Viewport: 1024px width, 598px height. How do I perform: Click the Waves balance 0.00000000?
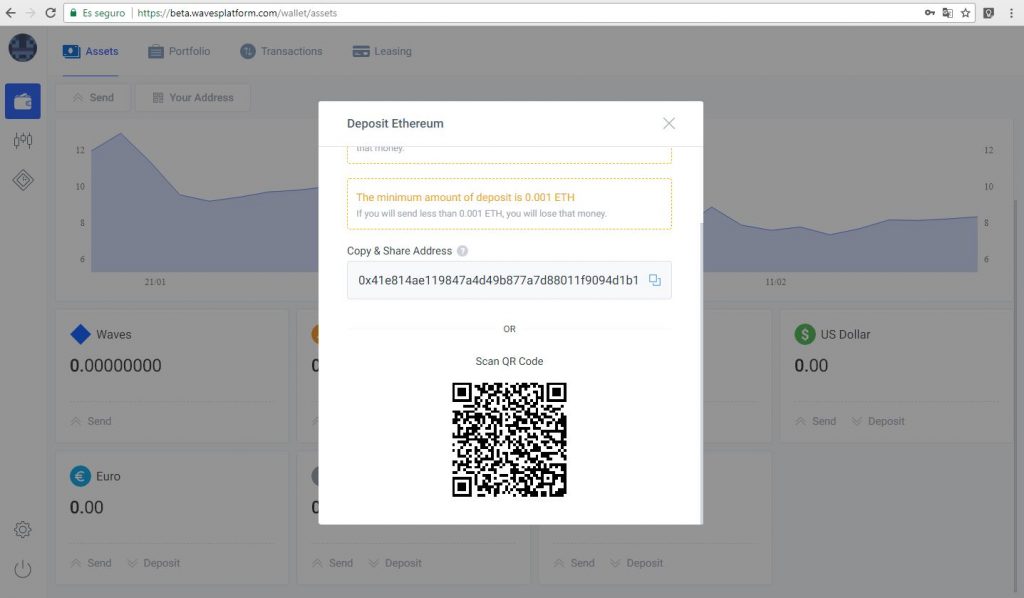[116, 366]
